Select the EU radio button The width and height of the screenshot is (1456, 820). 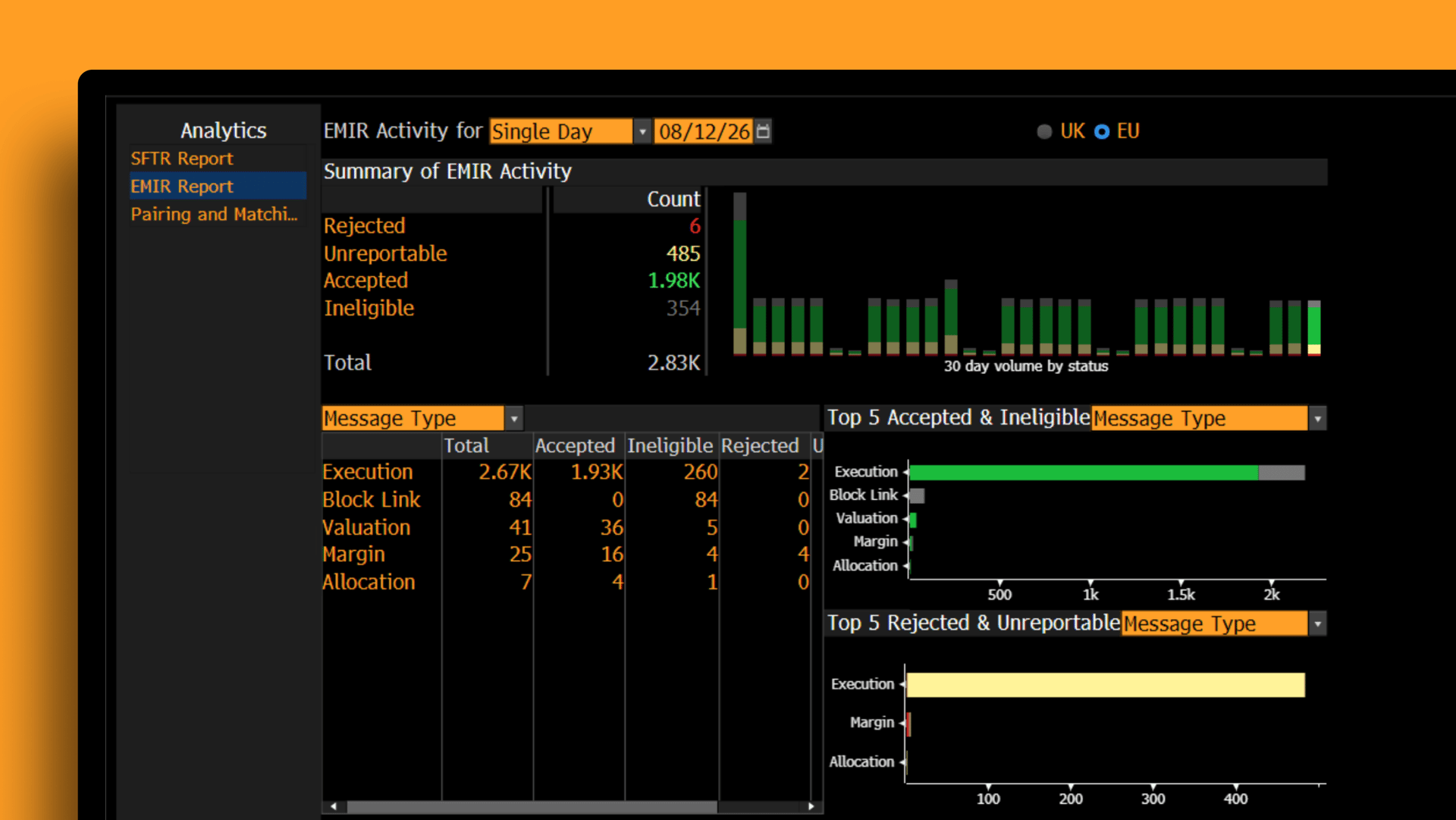point(1102,131)
